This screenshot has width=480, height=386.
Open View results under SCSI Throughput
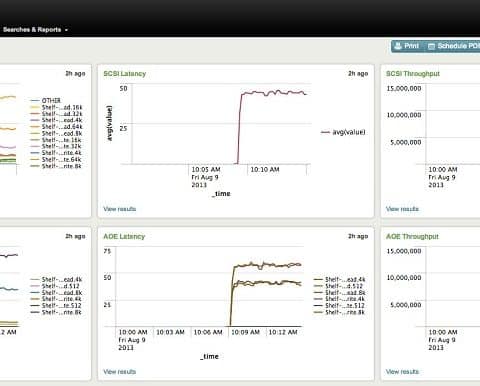(x=402, y=209)
